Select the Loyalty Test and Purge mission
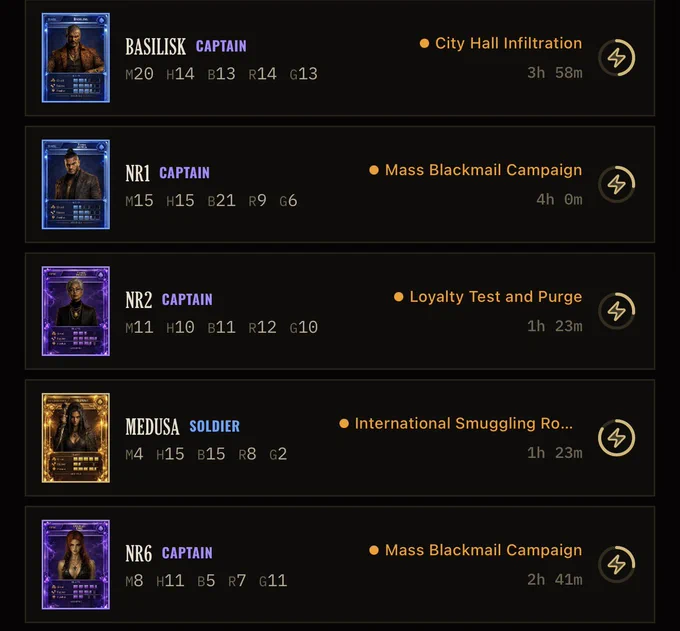Viewport: 680px width, 631px height. [x=496, y=297]
